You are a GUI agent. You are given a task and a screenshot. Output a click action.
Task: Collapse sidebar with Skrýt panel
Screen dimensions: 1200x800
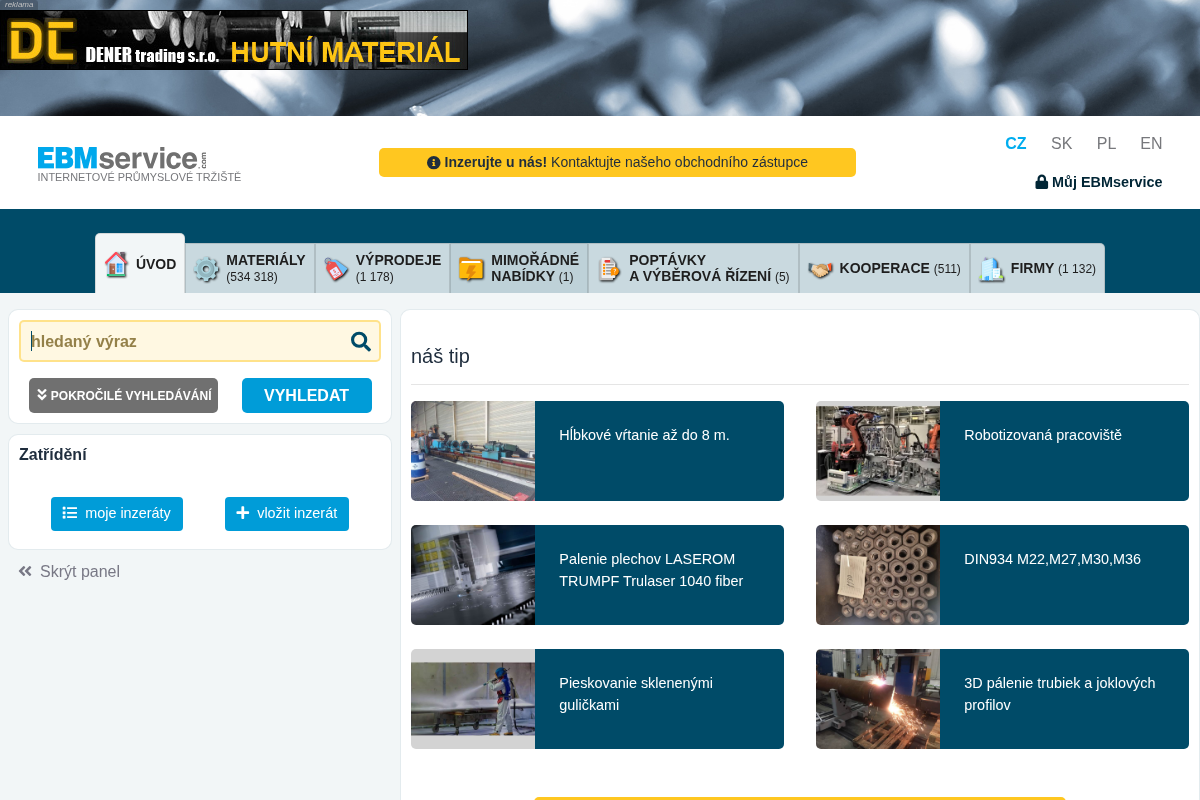[x=69, y=571]
